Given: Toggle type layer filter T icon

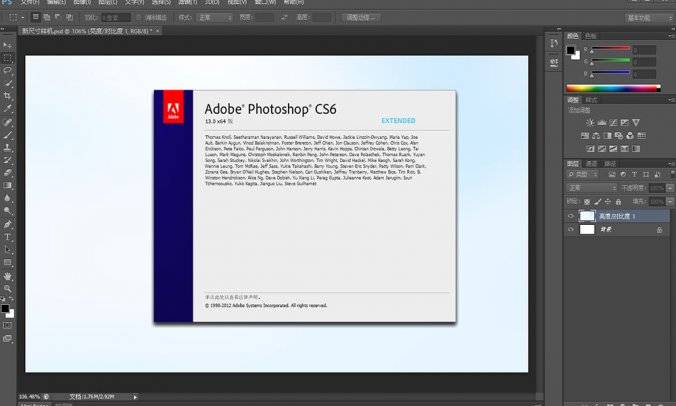Looking at the screenshot, I should tap(634, 175).
